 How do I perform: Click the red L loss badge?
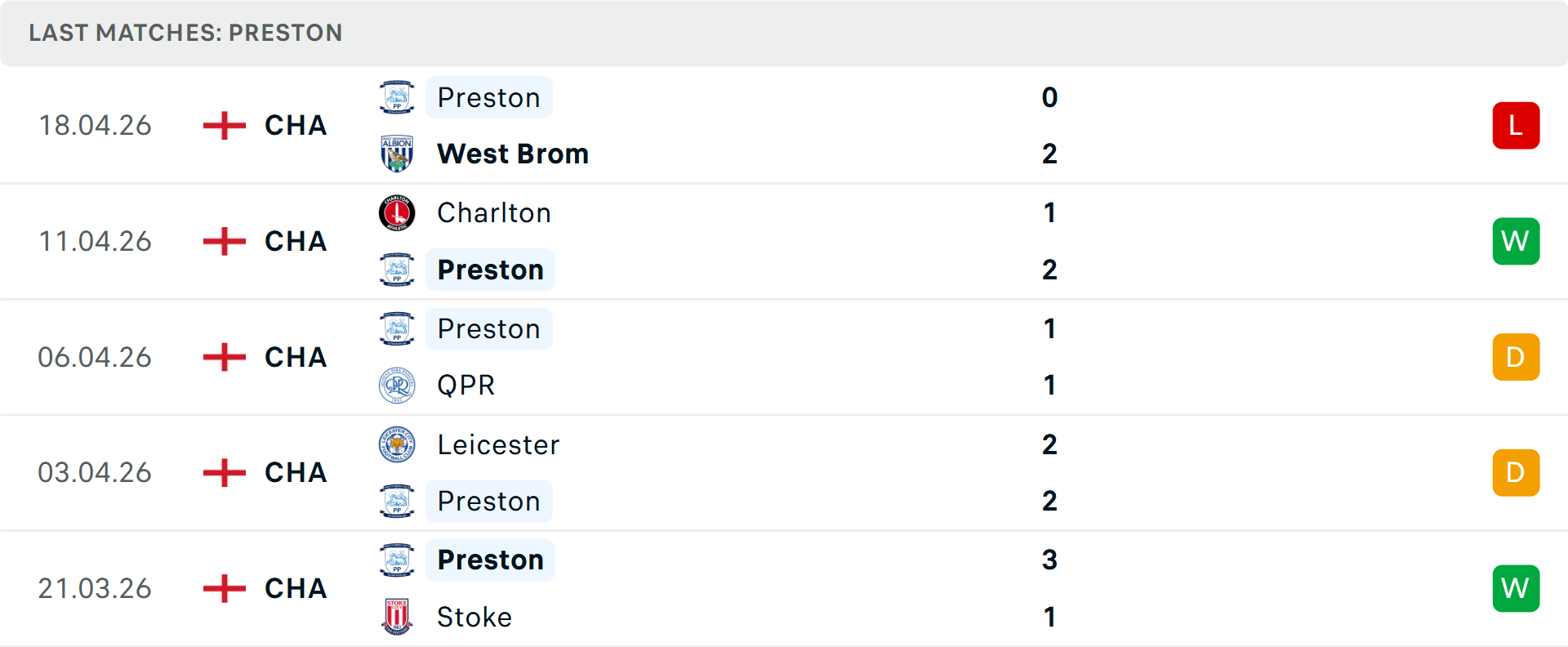click(x=1516, y=126)
